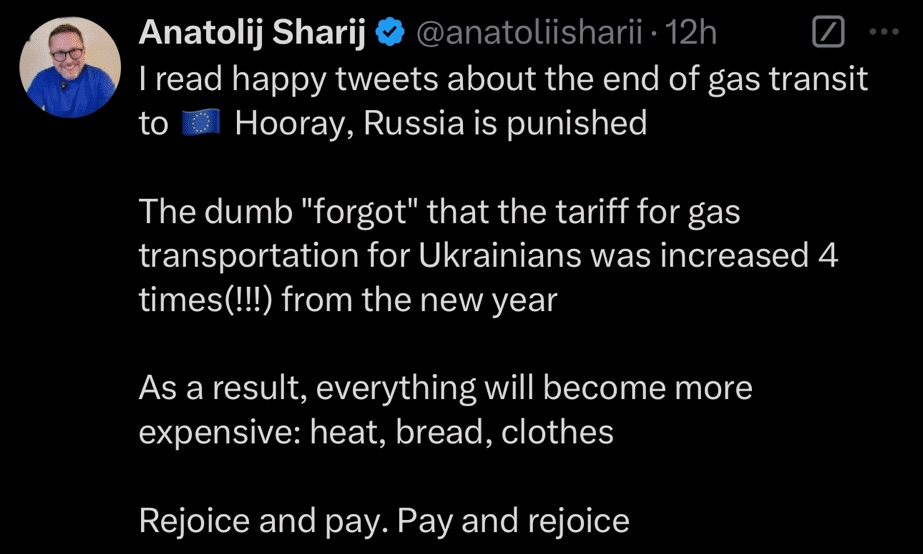Open Anatolij Sharij's profile picture
The image size is (923, 554).
70,68
